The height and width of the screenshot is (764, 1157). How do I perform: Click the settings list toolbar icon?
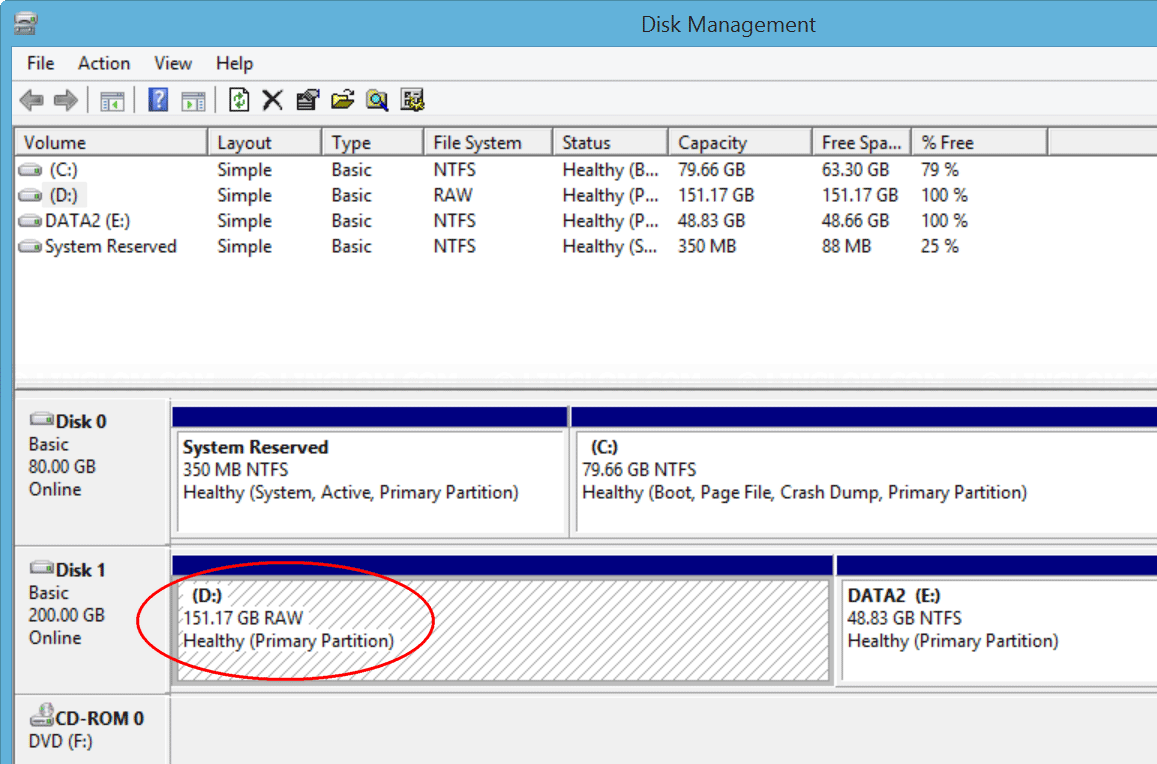[412, 100]
